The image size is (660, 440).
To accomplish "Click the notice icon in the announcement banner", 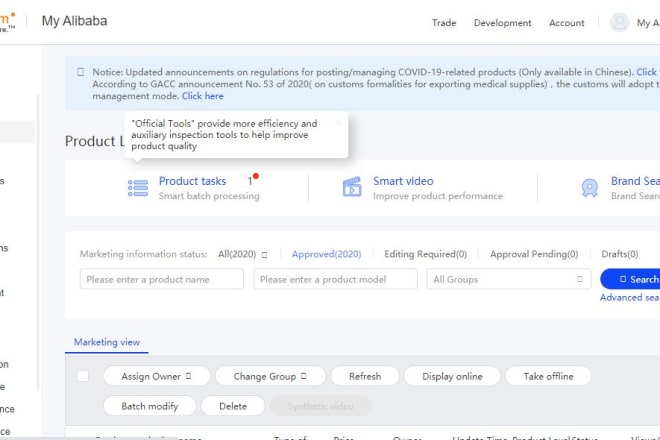I will point(81,72).
